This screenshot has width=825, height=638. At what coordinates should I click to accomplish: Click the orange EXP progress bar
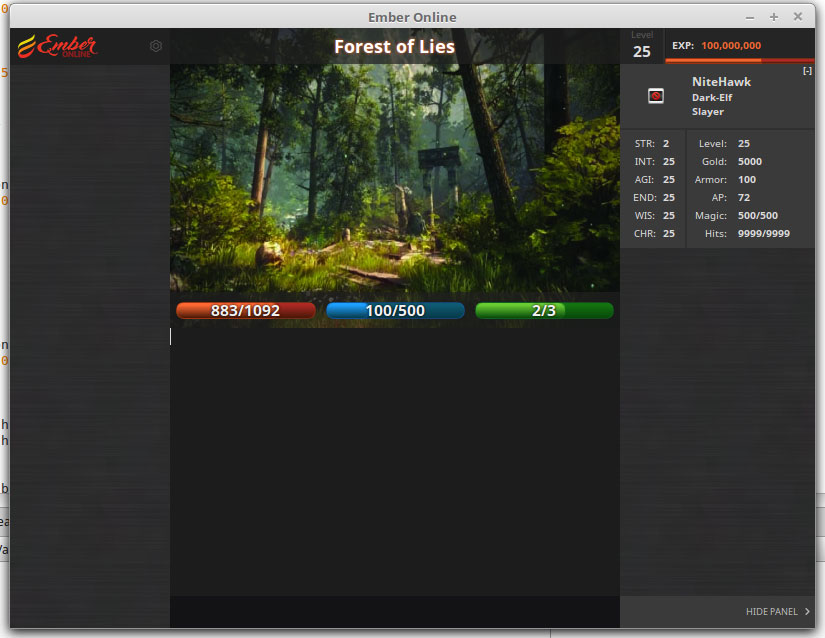(x=740, y=60)
